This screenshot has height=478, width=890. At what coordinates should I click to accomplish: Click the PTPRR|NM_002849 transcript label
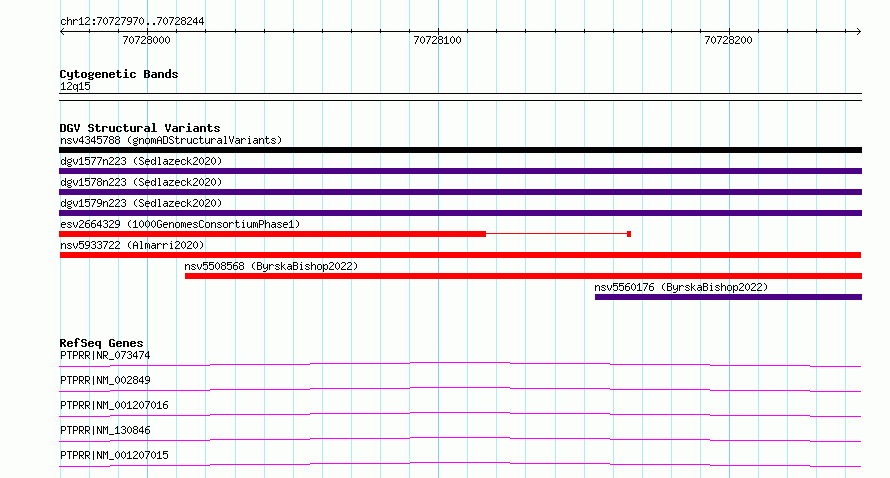[105, 380]
